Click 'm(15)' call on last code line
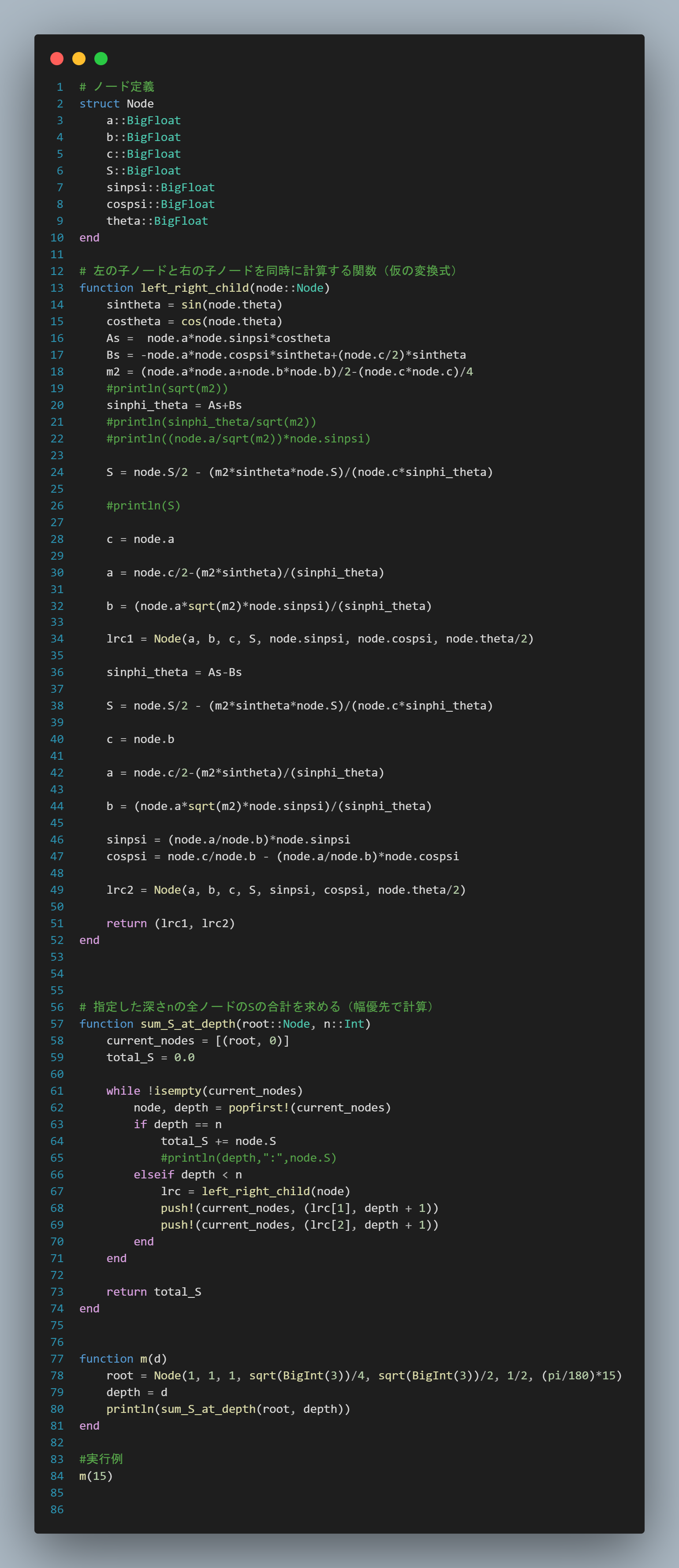This screenshot has width=679, height=1568. tap(96, 1476)
